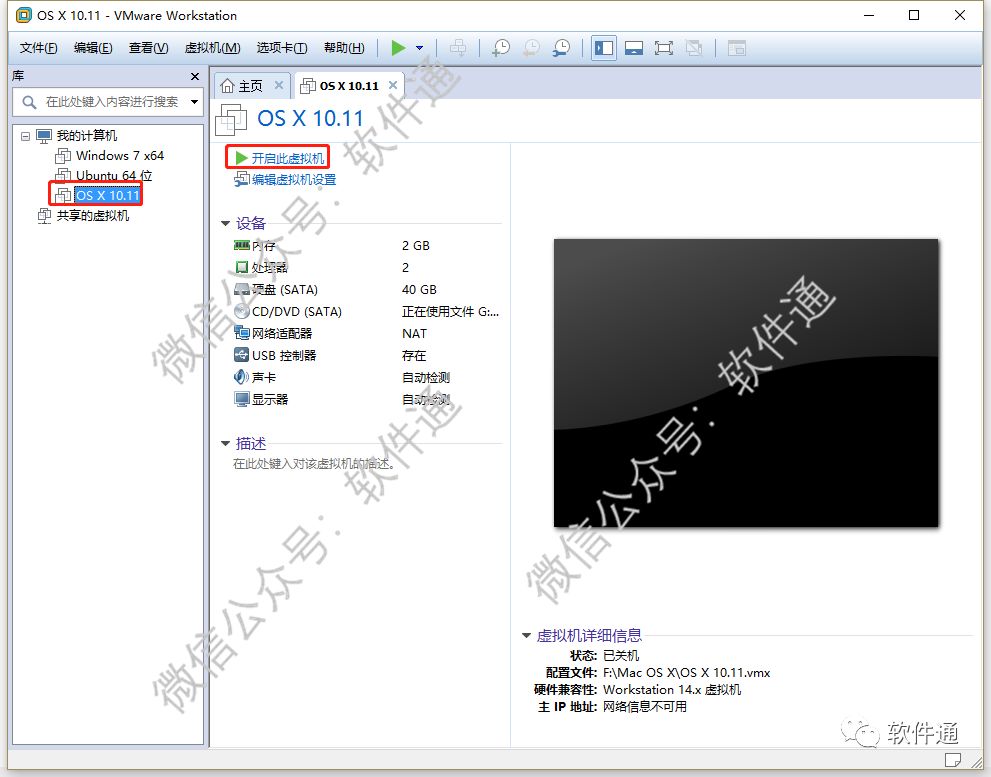Click the 40 GB disk size value

[x=419, y=290]
